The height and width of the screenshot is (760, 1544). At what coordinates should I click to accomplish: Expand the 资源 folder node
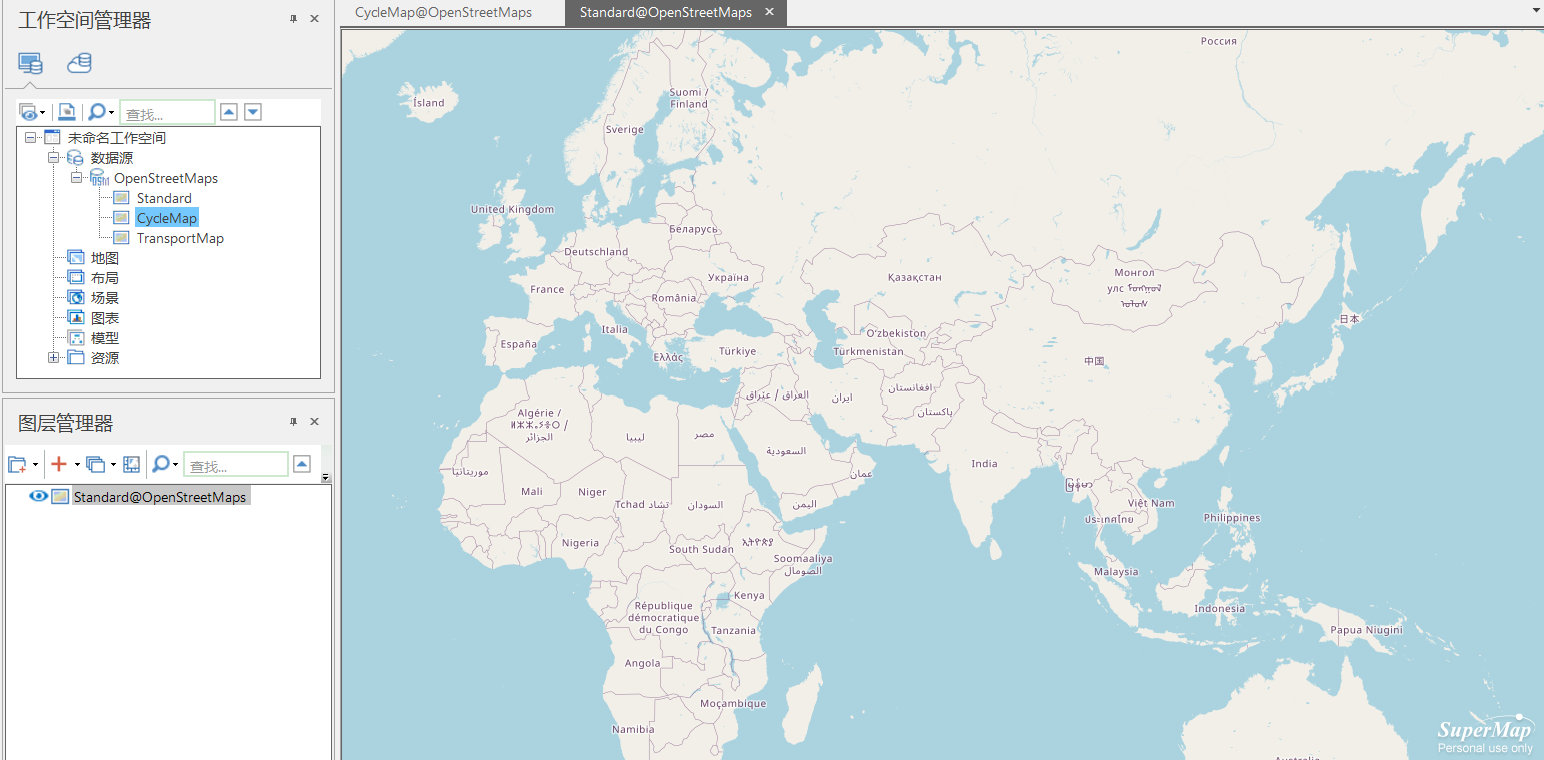point(53,358)
